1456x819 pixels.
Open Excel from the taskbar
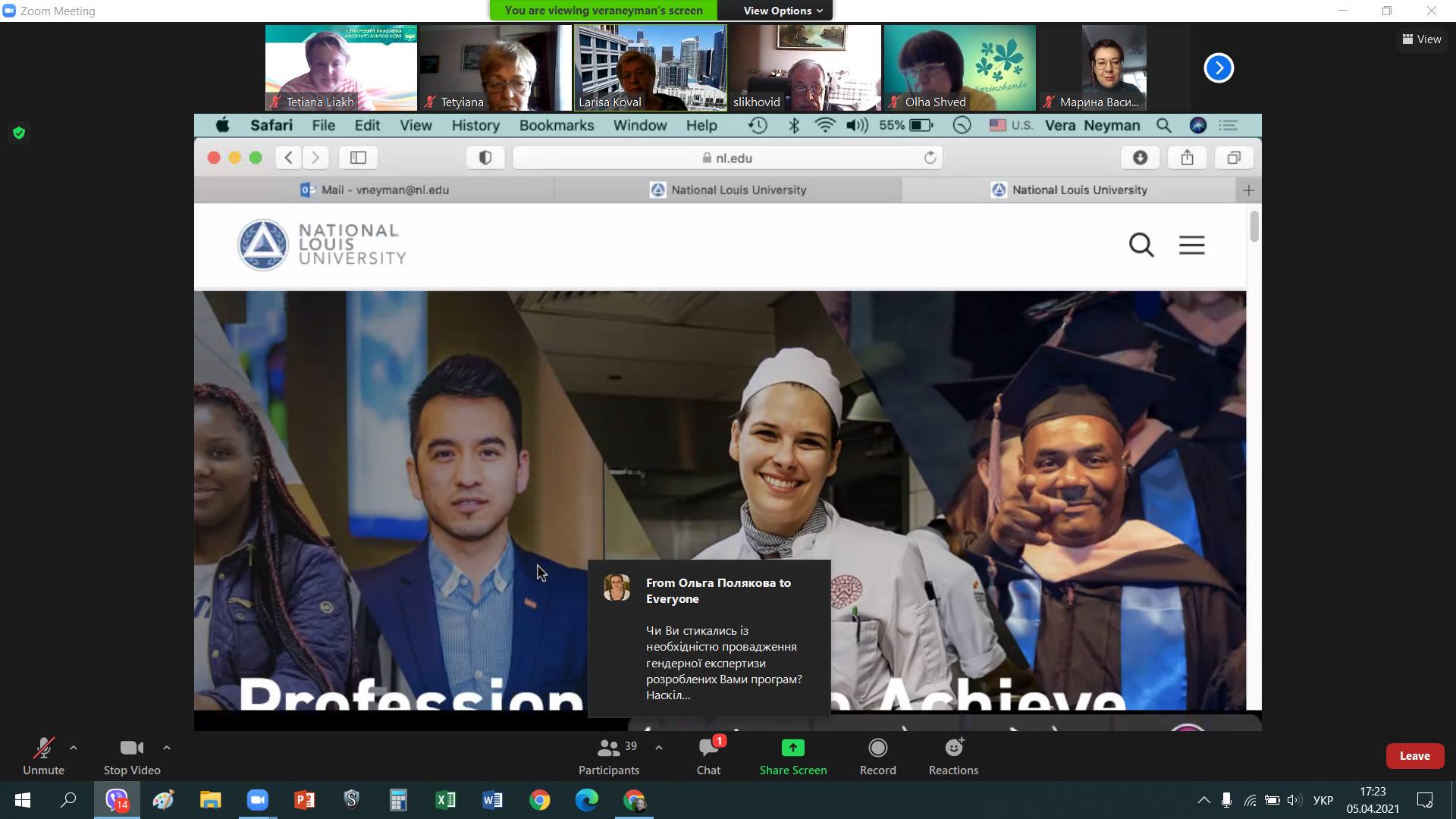[445, 800]
